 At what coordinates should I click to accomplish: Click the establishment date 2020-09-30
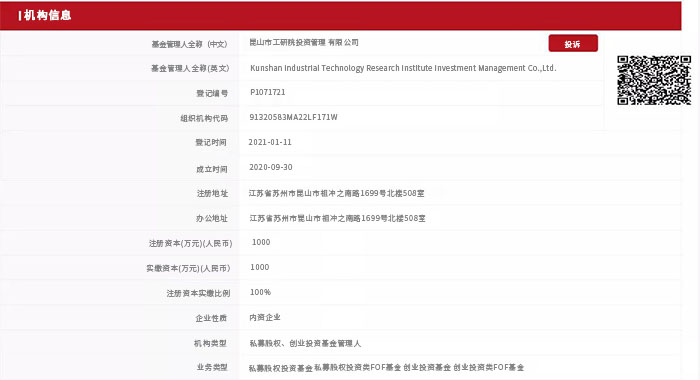[271, 167]
